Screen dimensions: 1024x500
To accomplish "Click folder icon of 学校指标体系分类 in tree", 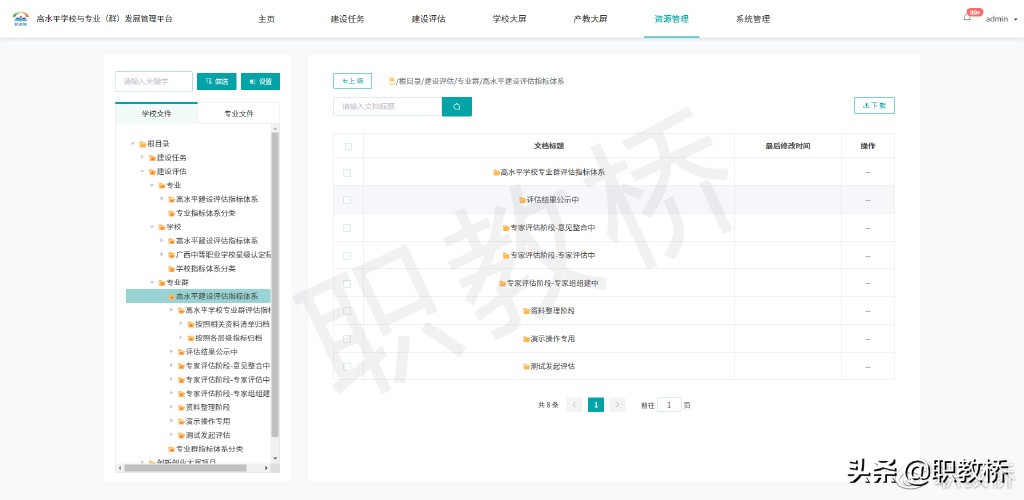I will pos(171,269).
